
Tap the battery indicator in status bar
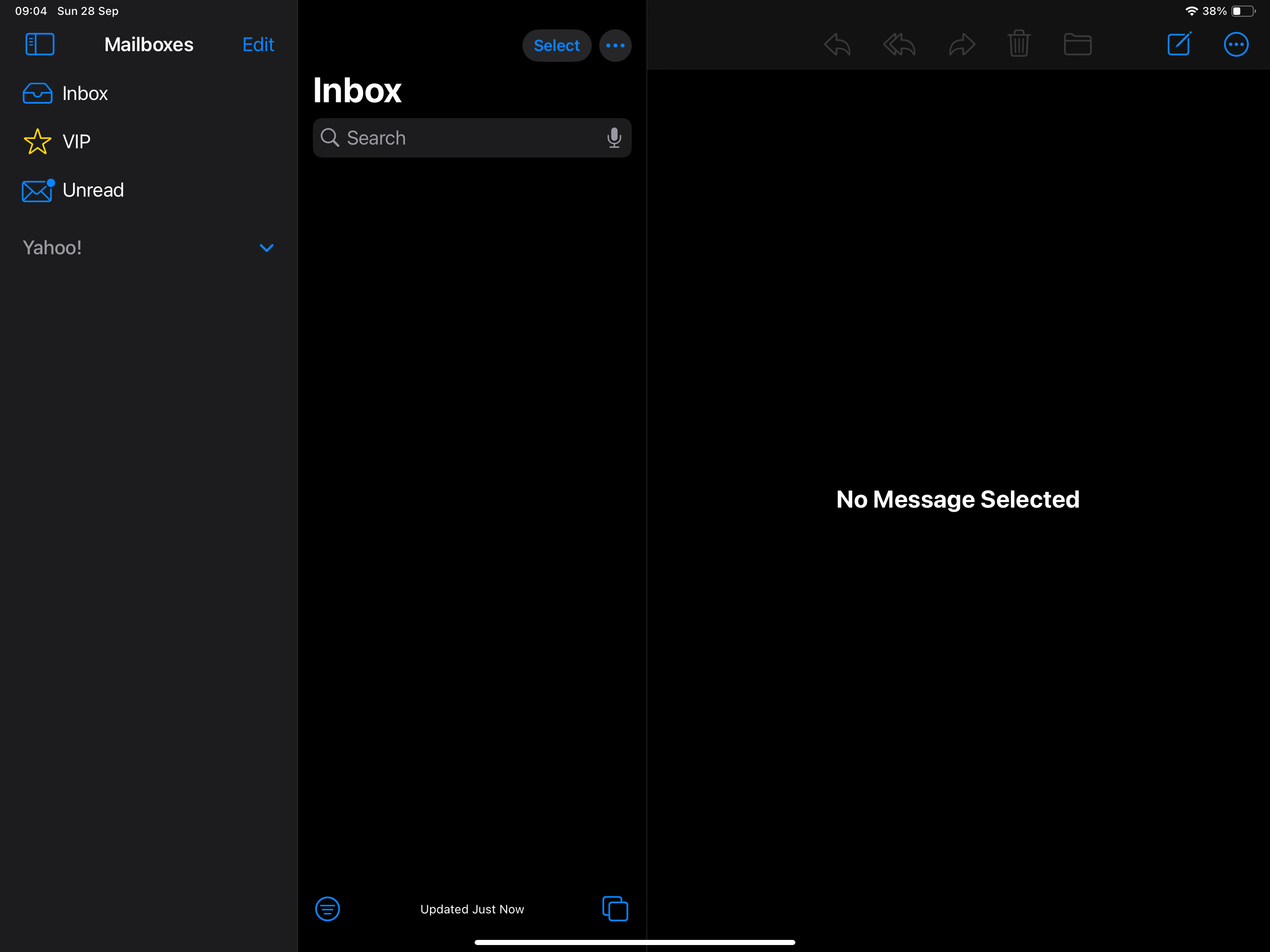click(1243, 12)
